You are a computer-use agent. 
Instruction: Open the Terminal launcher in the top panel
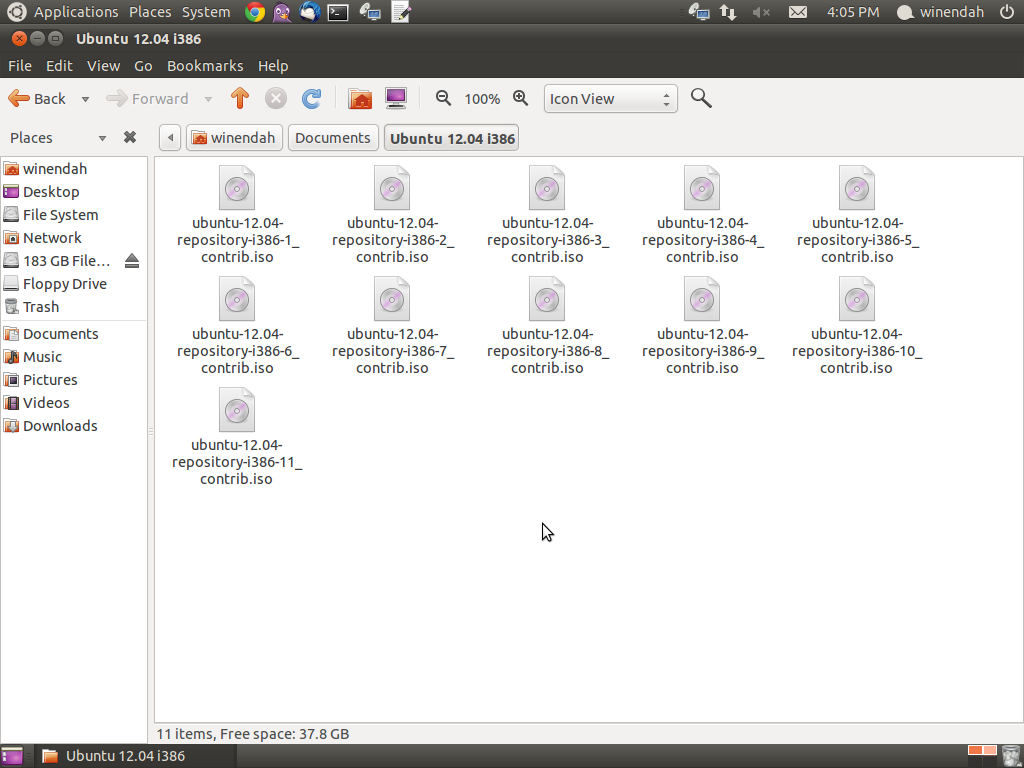[x=338, y=12]
